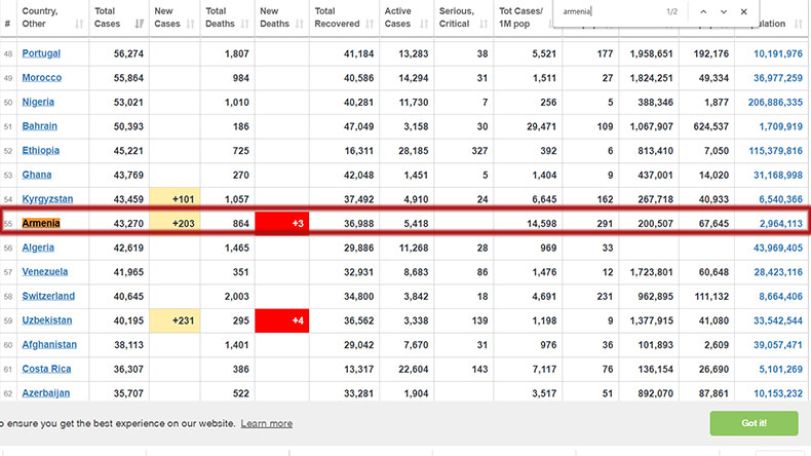Open the Armenia country link
811x456 pixels.
(x=41, y=223)
